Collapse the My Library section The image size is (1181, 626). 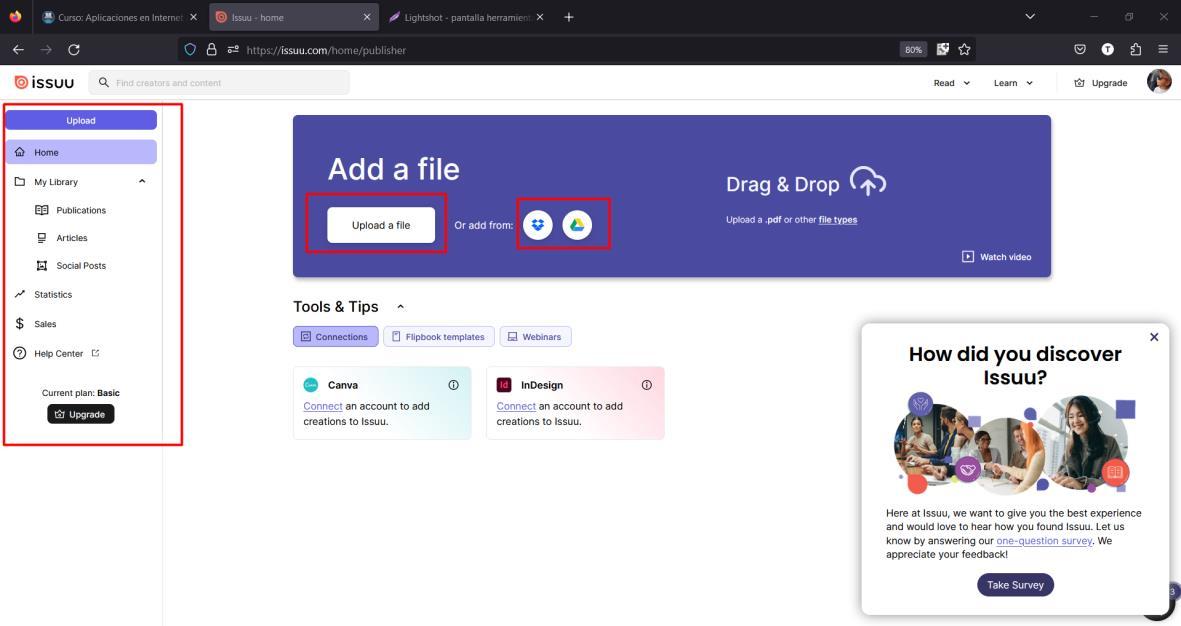[142, 182]
